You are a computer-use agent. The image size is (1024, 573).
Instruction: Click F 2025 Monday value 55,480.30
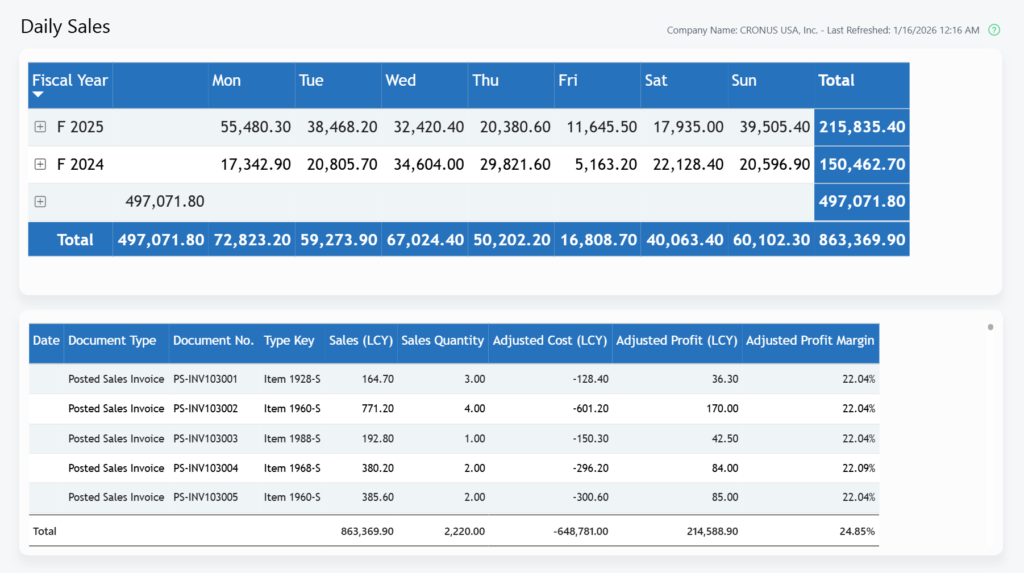255,127
